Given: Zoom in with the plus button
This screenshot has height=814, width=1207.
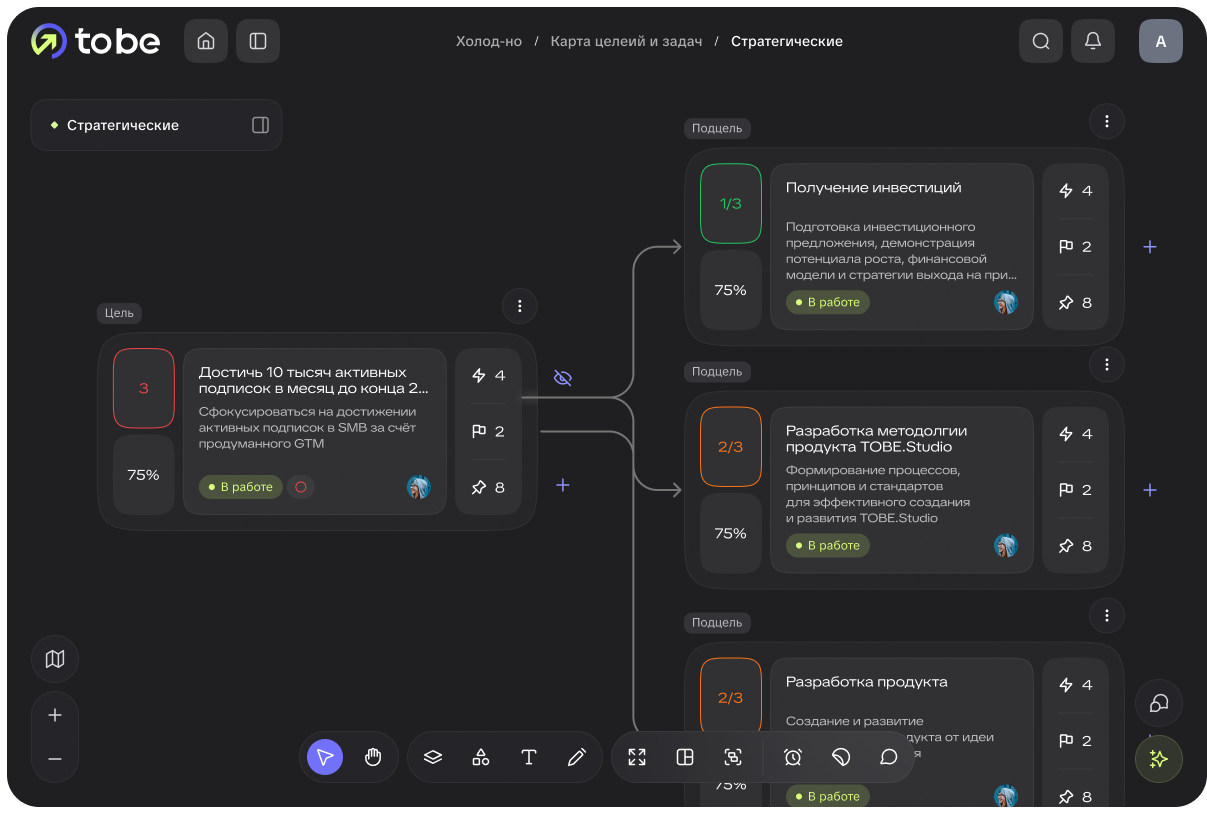Looking at the screenshot, I should (x=55, y=715).
